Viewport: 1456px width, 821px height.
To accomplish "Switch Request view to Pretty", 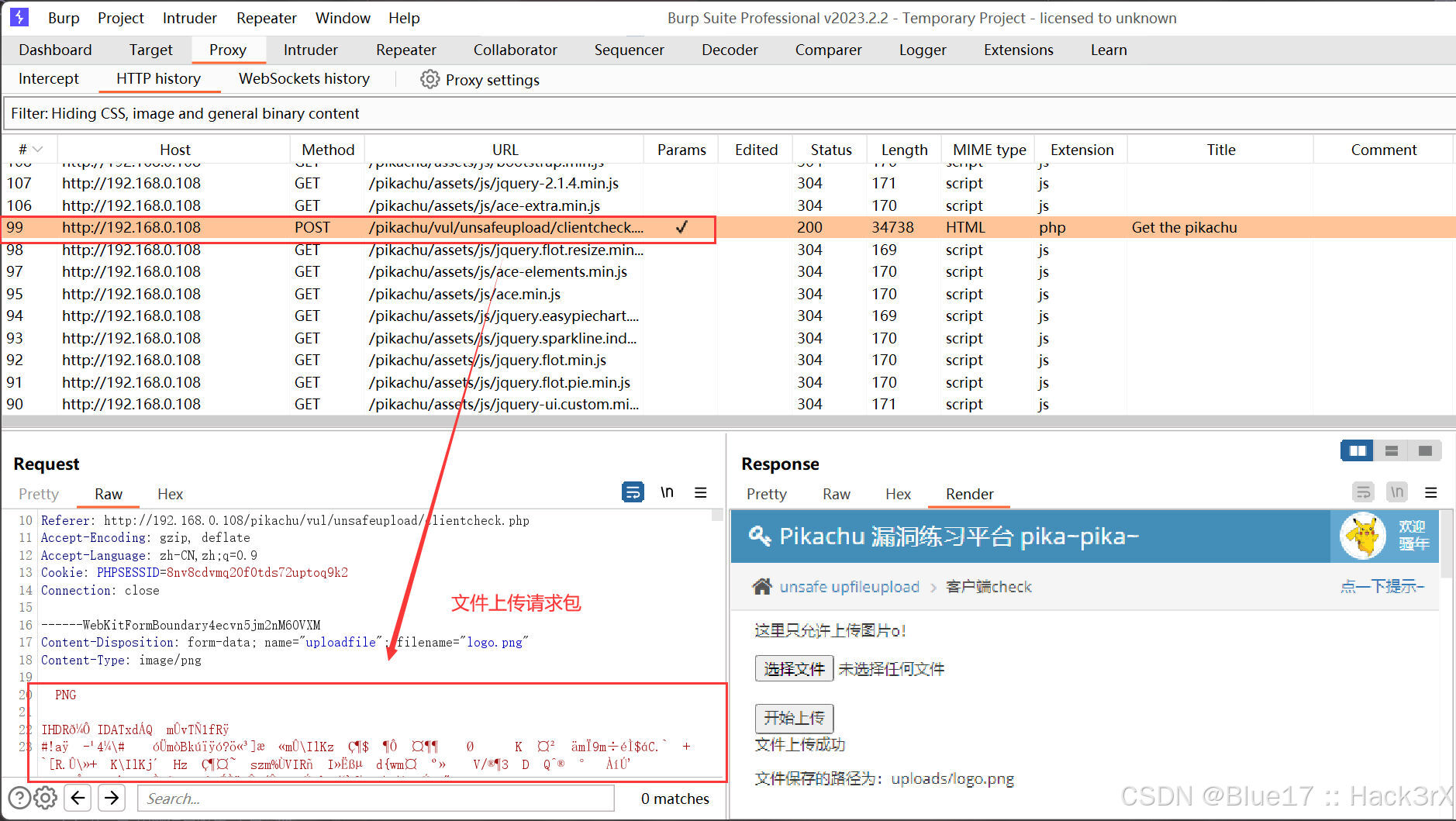I will pos(39,494).
